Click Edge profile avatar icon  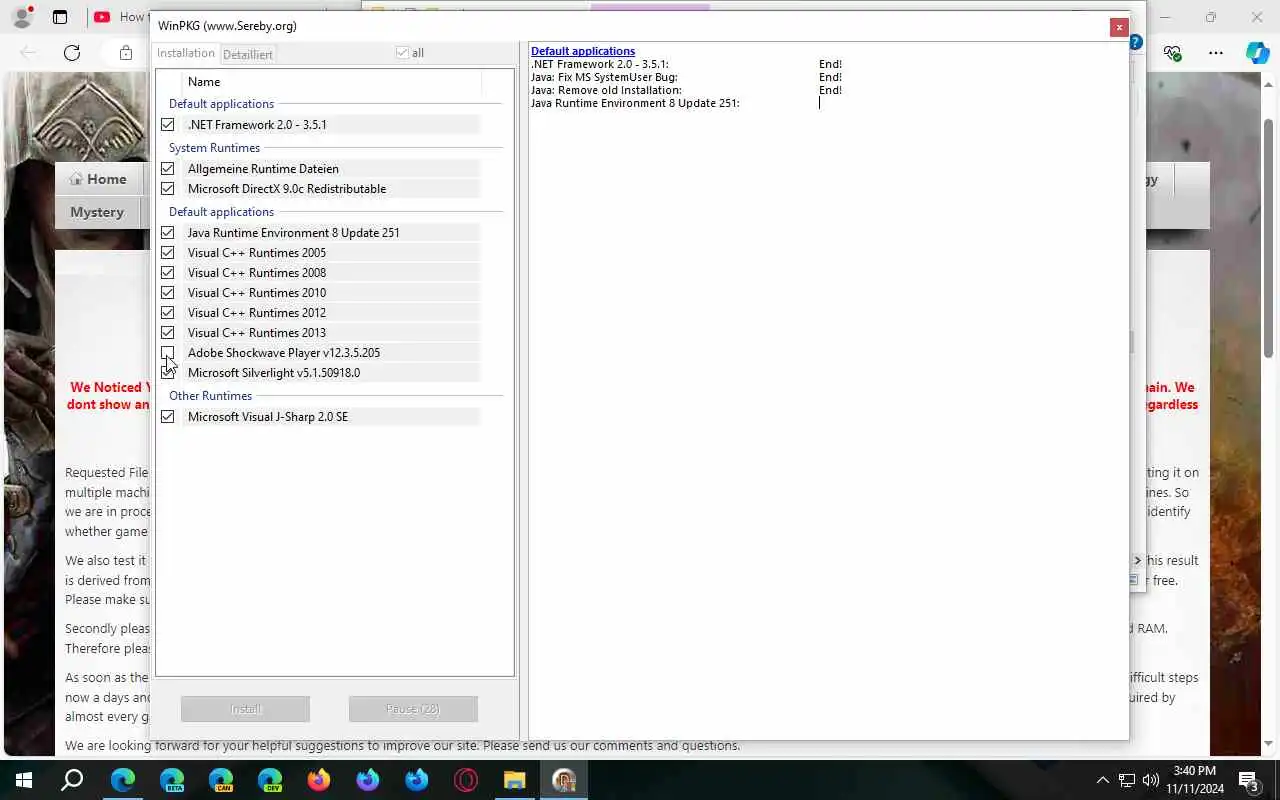click(22, 17)
